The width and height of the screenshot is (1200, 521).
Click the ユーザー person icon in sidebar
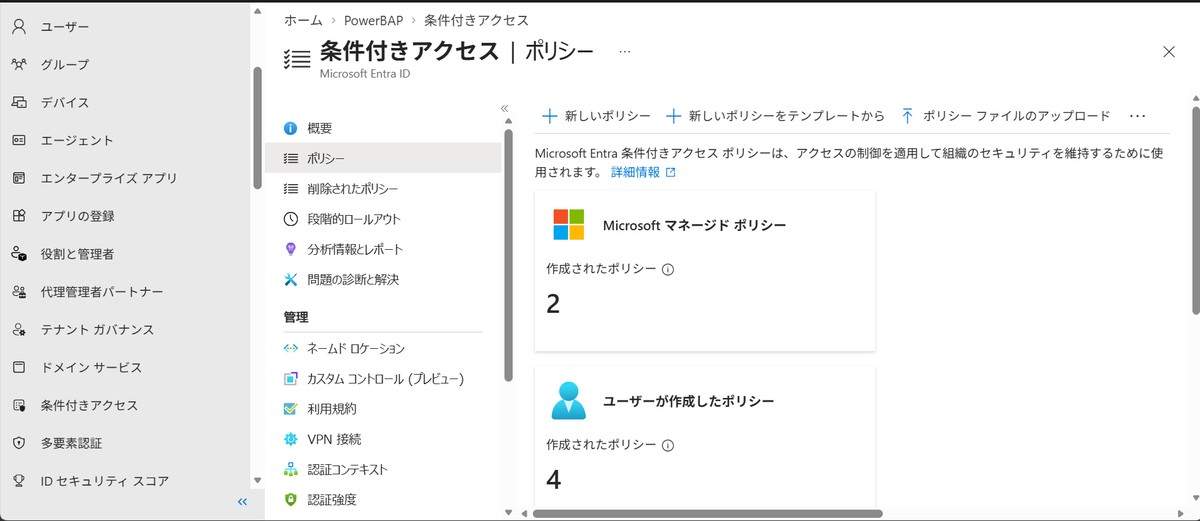[x=18, y=27]
